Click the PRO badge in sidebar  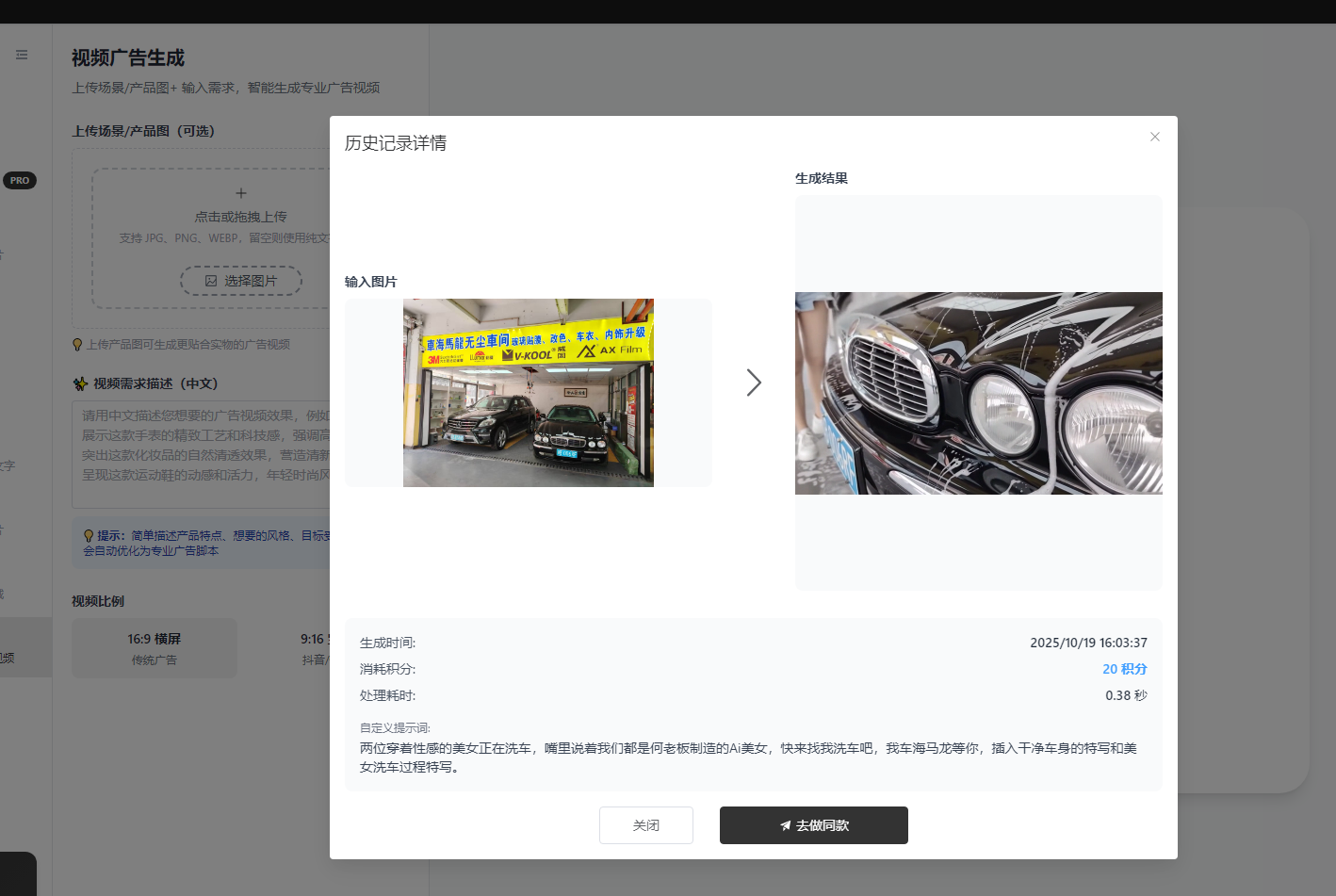pyautogui.click(x=20, y=180)
